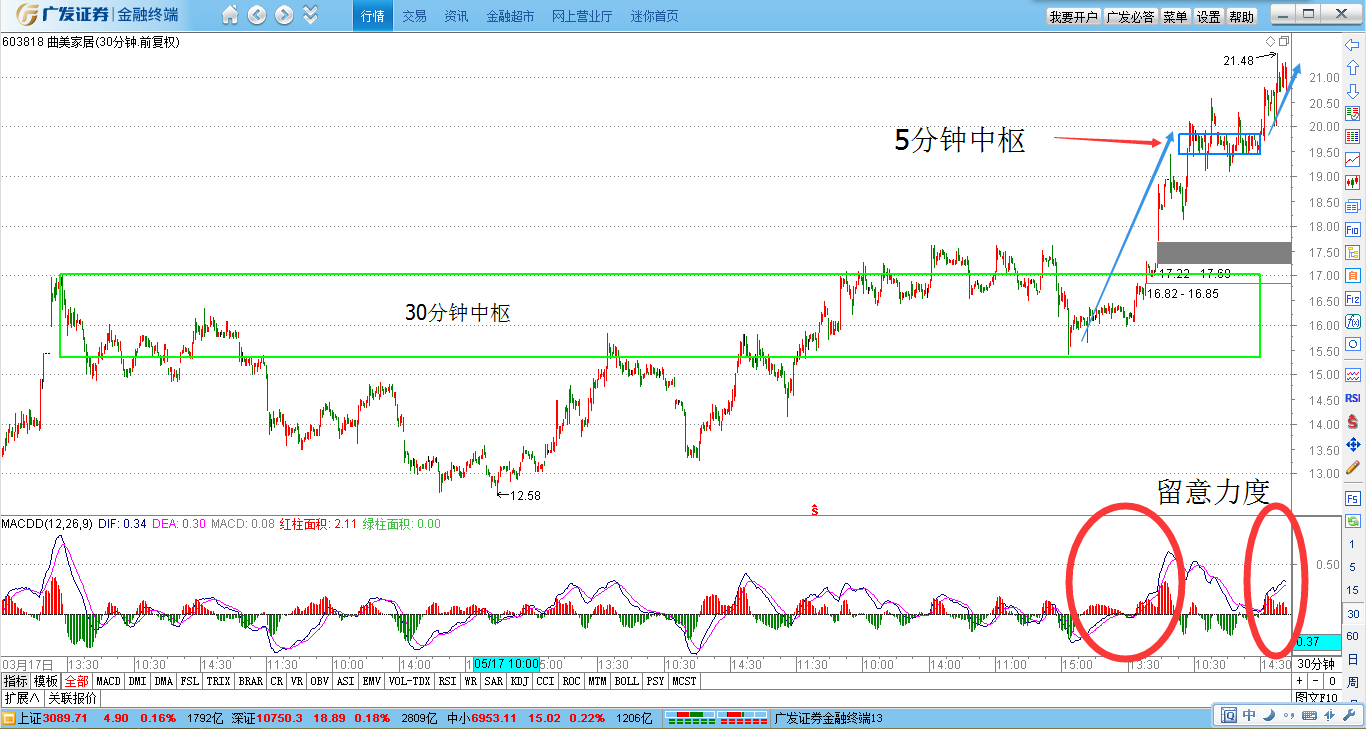This screenshot has width=1366, height=729.
Task: Expand the 扩展 panel at bottom left
Action: click(x=21, y=698)
